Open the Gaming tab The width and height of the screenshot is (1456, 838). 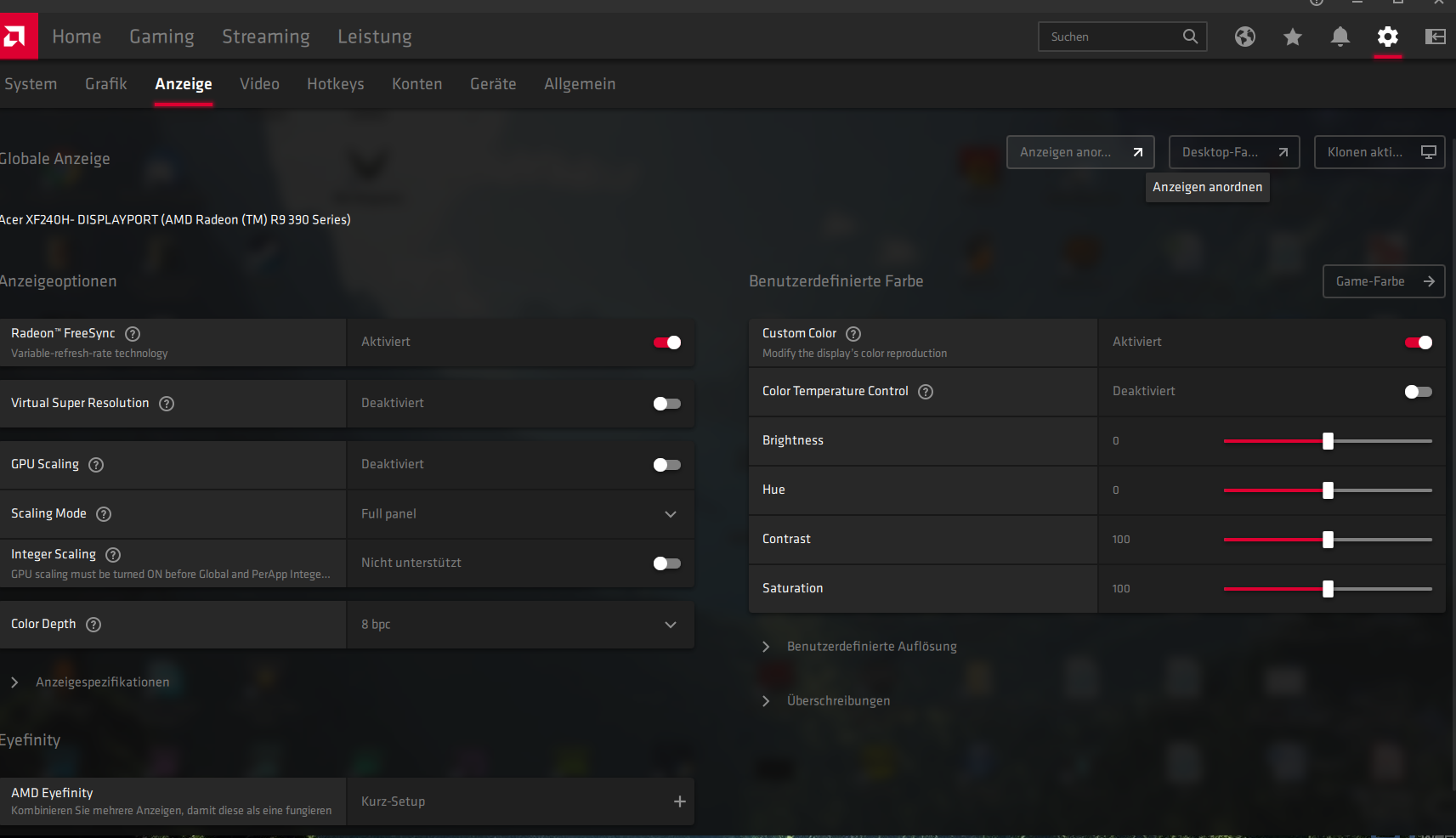coord(161,37)
